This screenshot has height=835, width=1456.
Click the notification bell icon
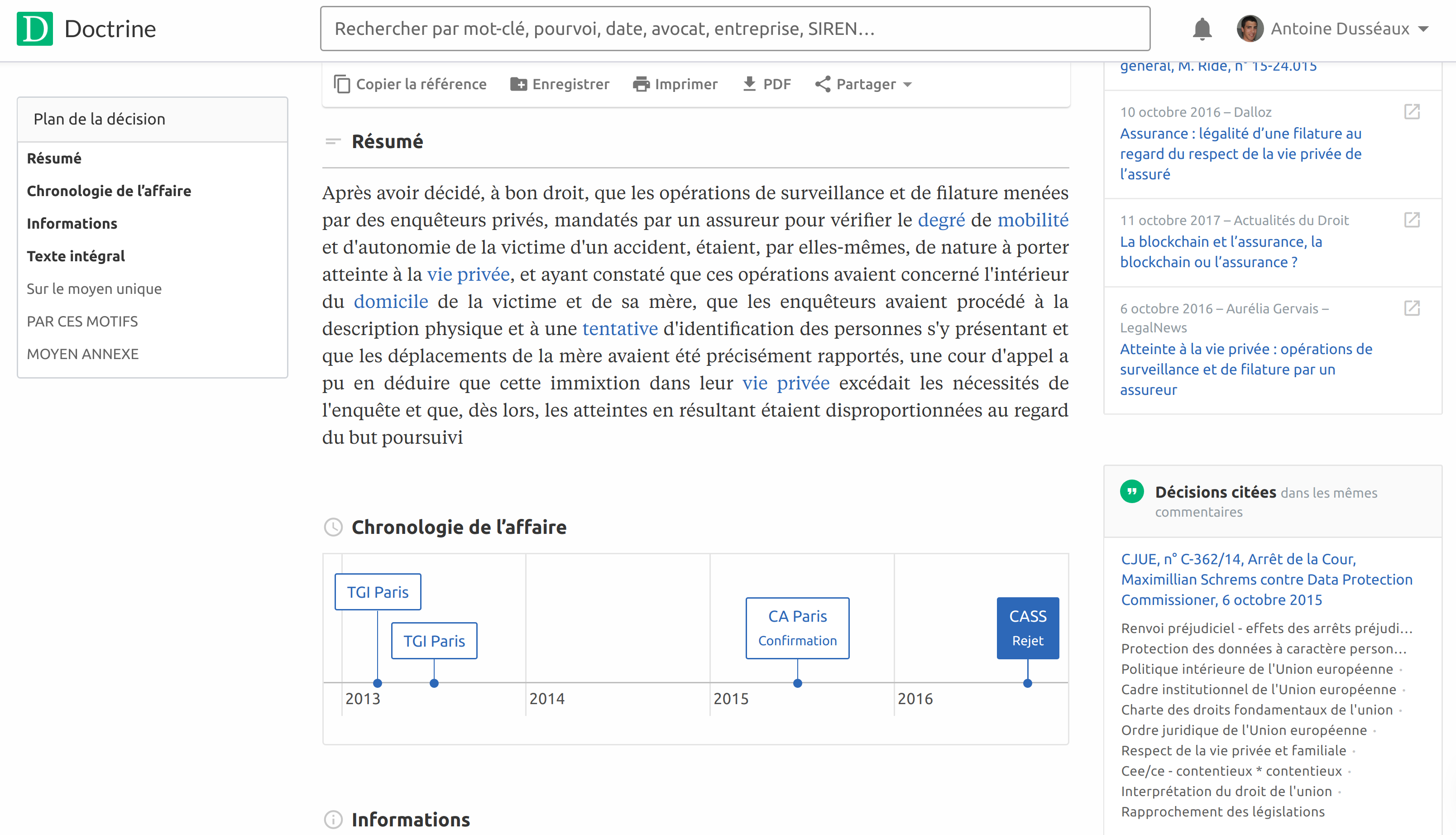pos(1200,27)
